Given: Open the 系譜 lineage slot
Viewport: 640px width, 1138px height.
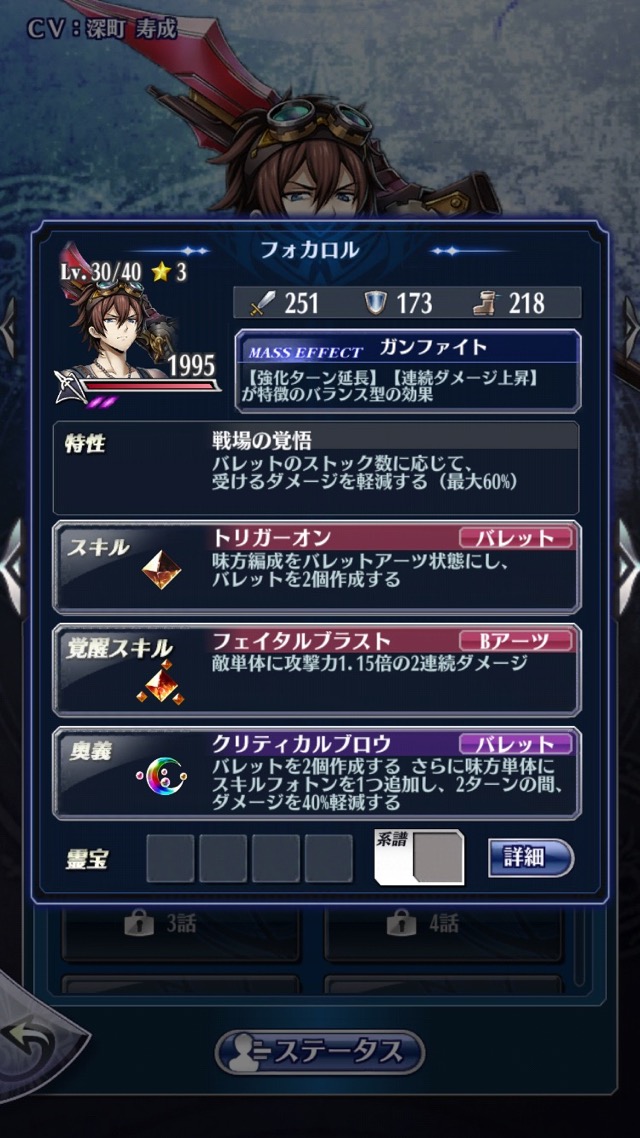Looking at the screenshot, I should (419, 857).
